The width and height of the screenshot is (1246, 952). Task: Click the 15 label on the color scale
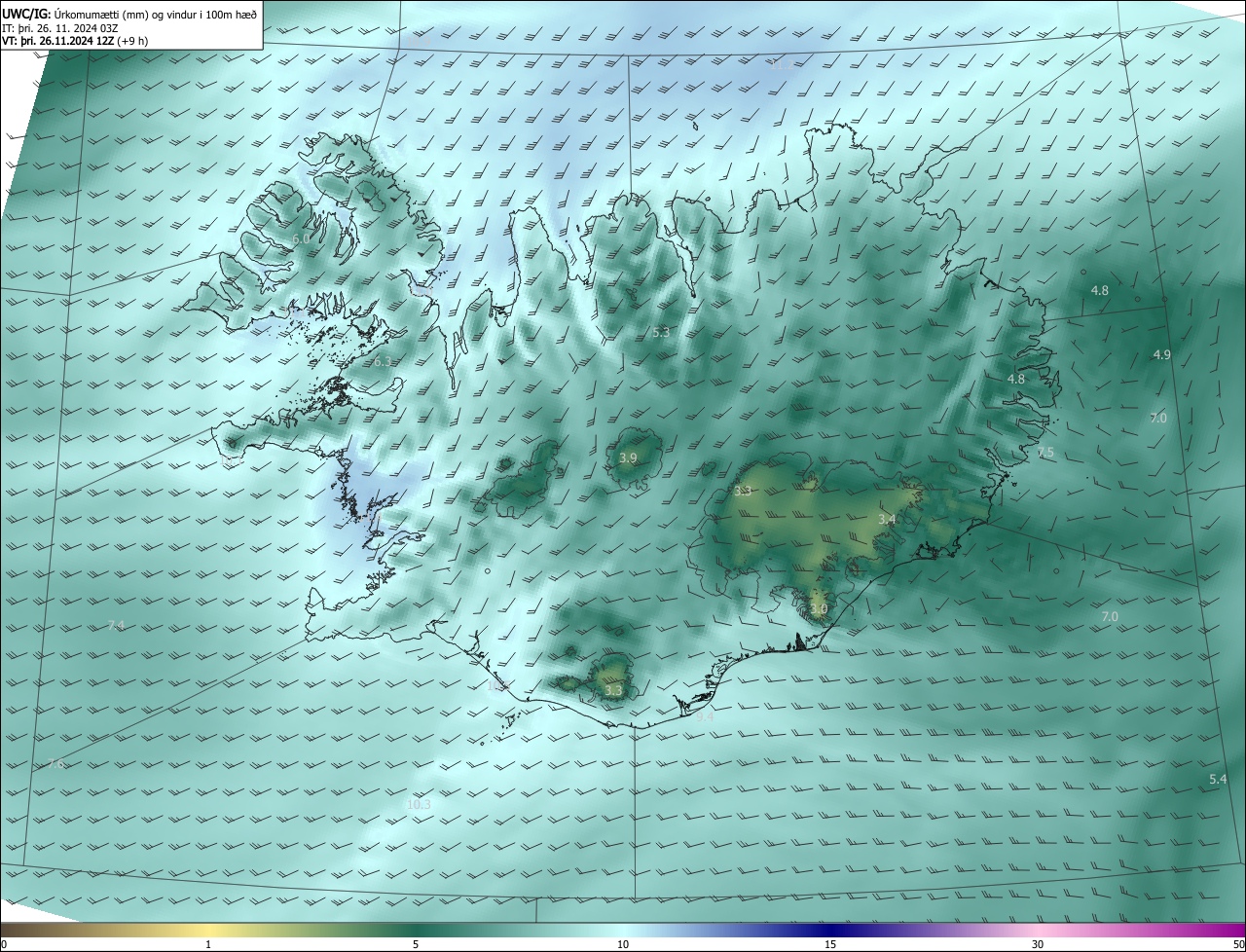click(x=830, y=944)
